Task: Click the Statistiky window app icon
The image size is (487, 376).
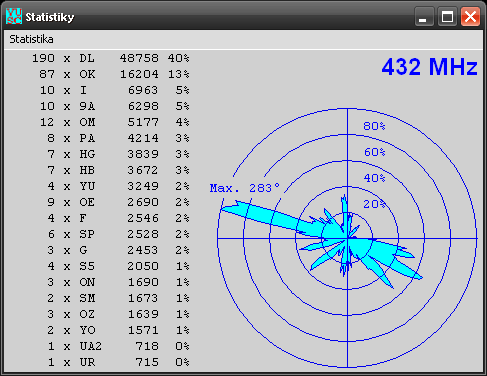Action: [x=14, y=16]
